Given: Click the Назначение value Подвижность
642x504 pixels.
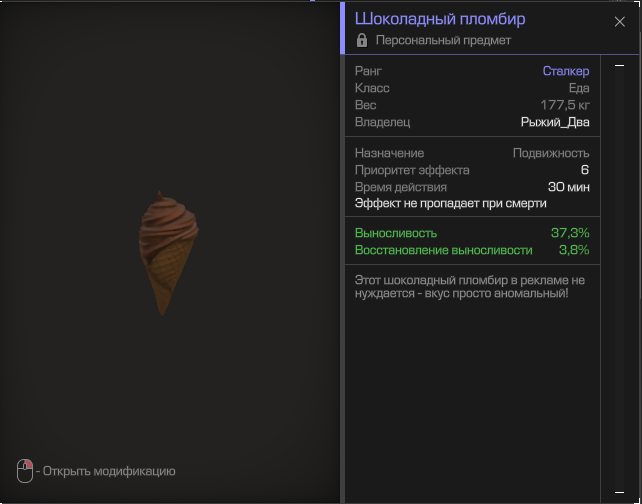Looking at the screenshot, I should (x=550, y=153).
